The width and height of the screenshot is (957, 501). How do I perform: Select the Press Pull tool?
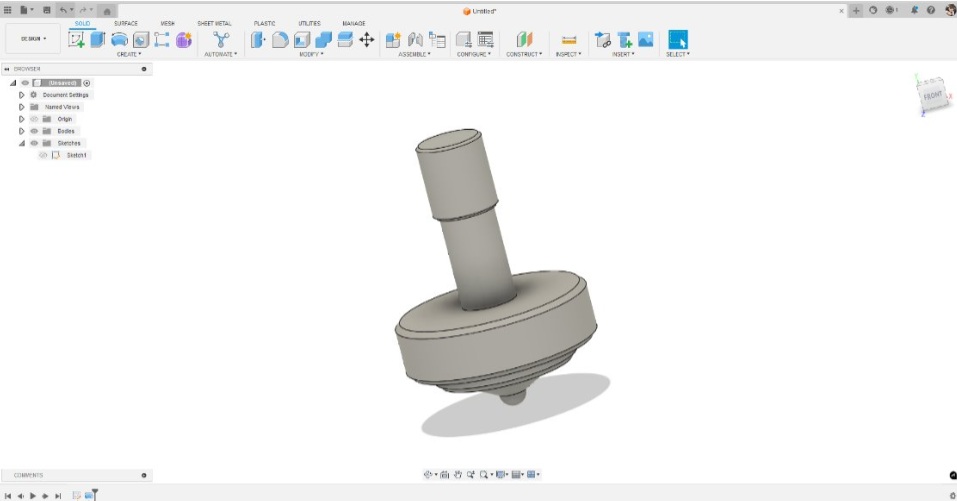[x=258, y=40]
